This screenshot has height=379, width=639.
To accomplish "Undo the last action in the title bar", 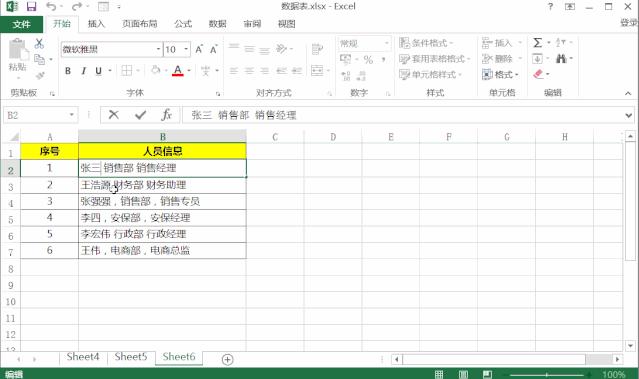I will (x=51, y=7).
